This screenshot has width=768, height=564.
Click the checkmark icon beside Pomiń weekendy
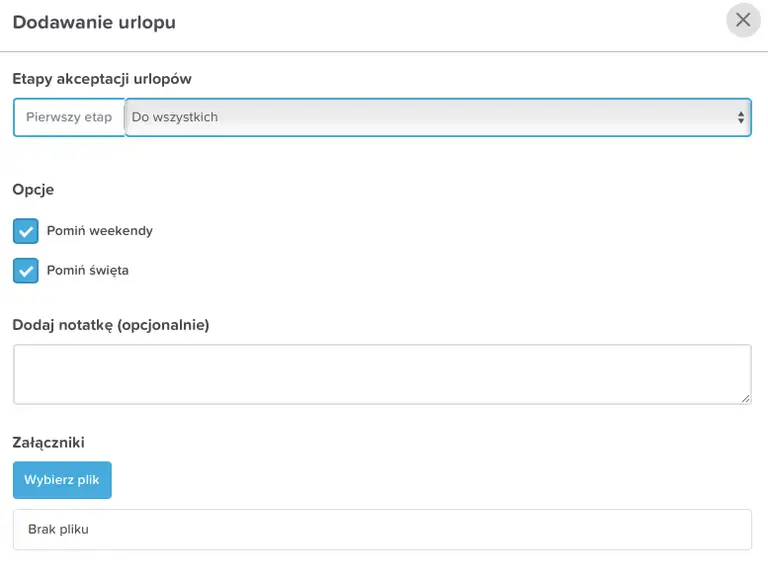pos(26,231)
